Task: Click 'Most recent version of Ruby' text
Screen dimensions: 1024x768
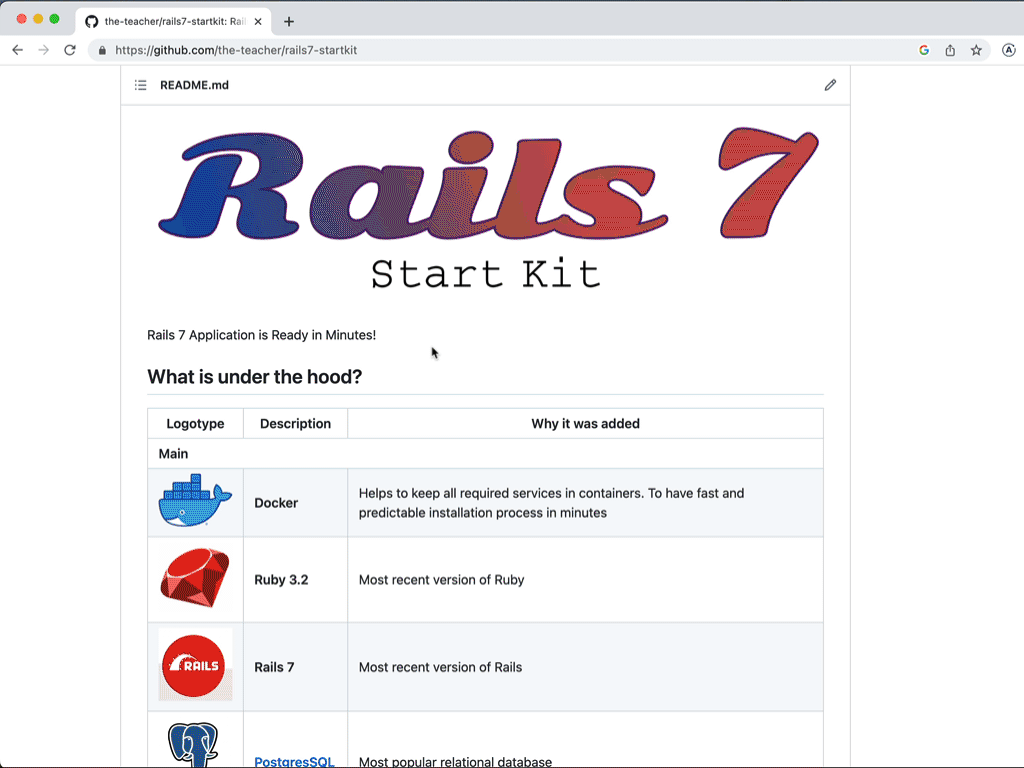Action: tap(441, 579)
